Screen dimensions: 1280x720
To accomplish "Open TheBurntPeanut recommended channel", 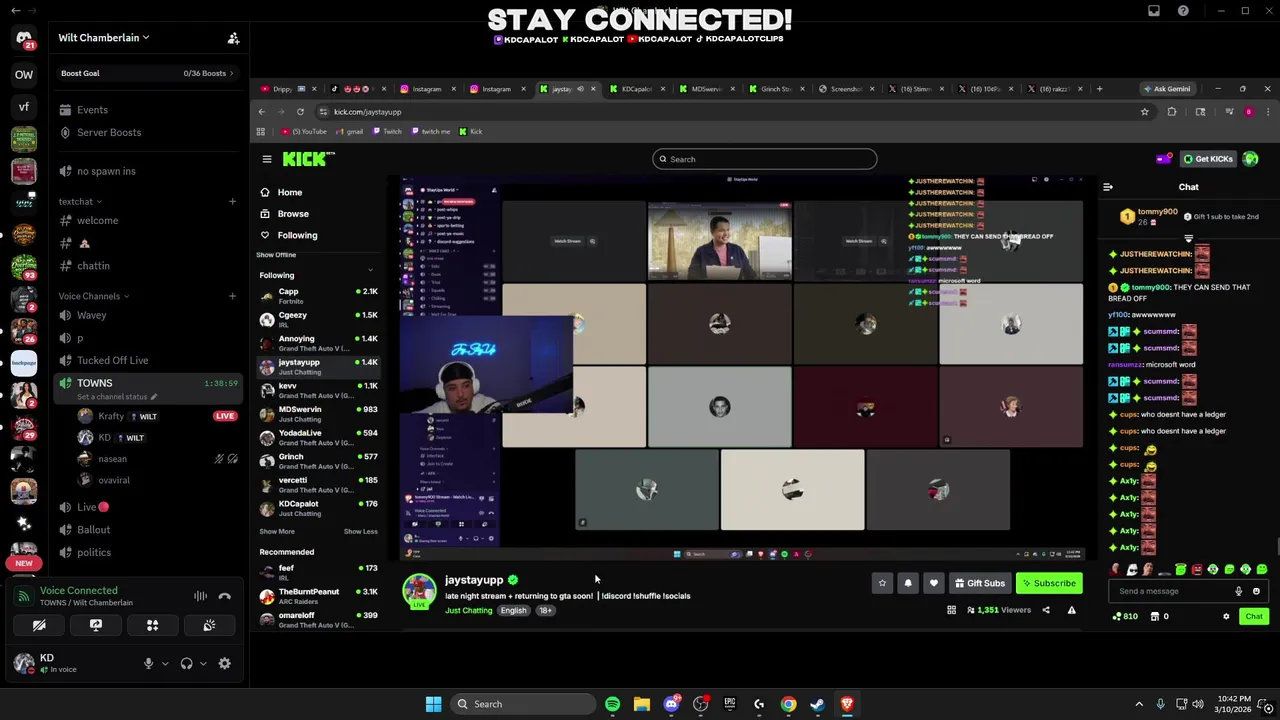I will [x=318, y=597].
